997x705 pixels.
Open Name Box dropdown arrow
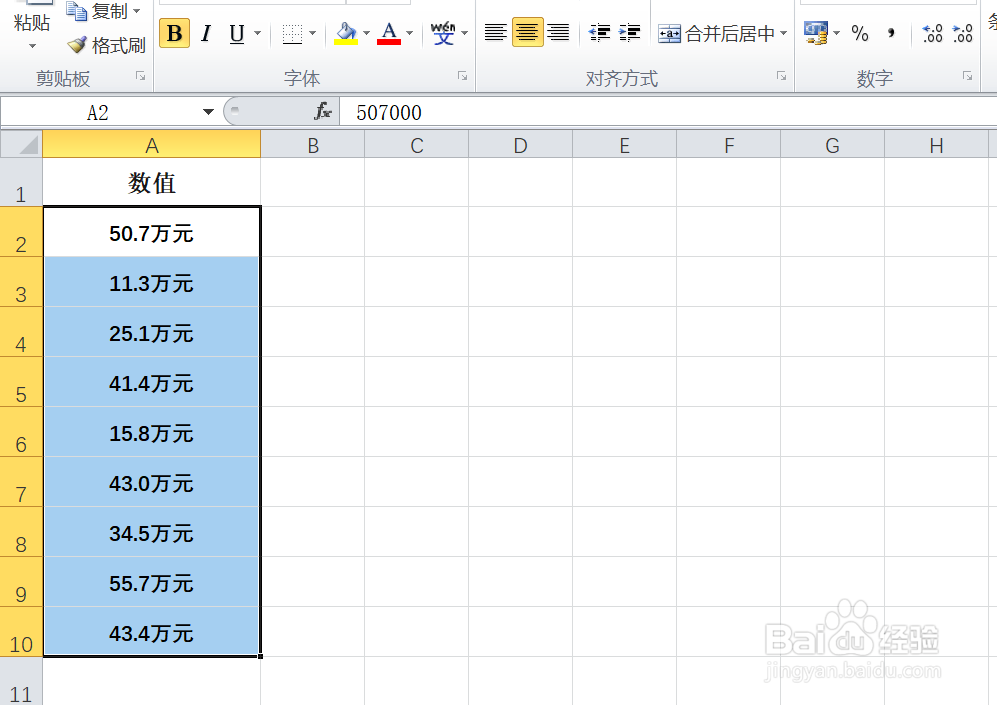[x=208, y=113]
